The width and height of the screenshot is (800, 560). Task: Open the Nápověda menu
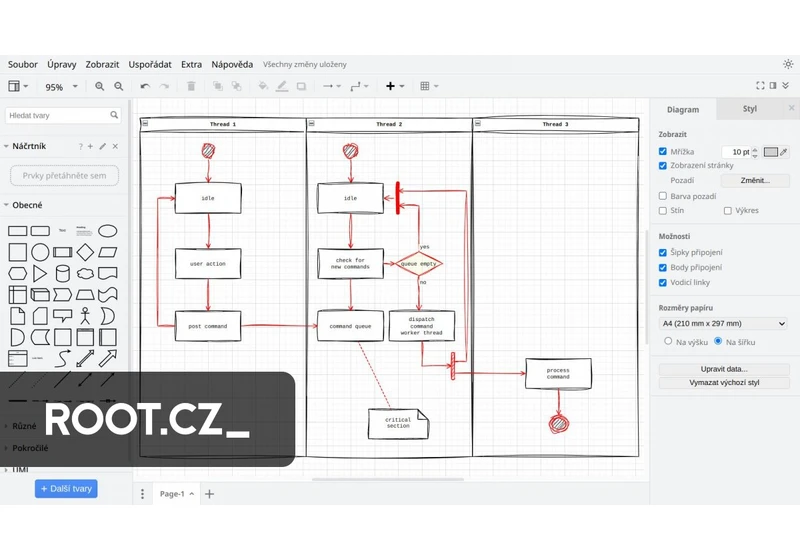(232, 64)
